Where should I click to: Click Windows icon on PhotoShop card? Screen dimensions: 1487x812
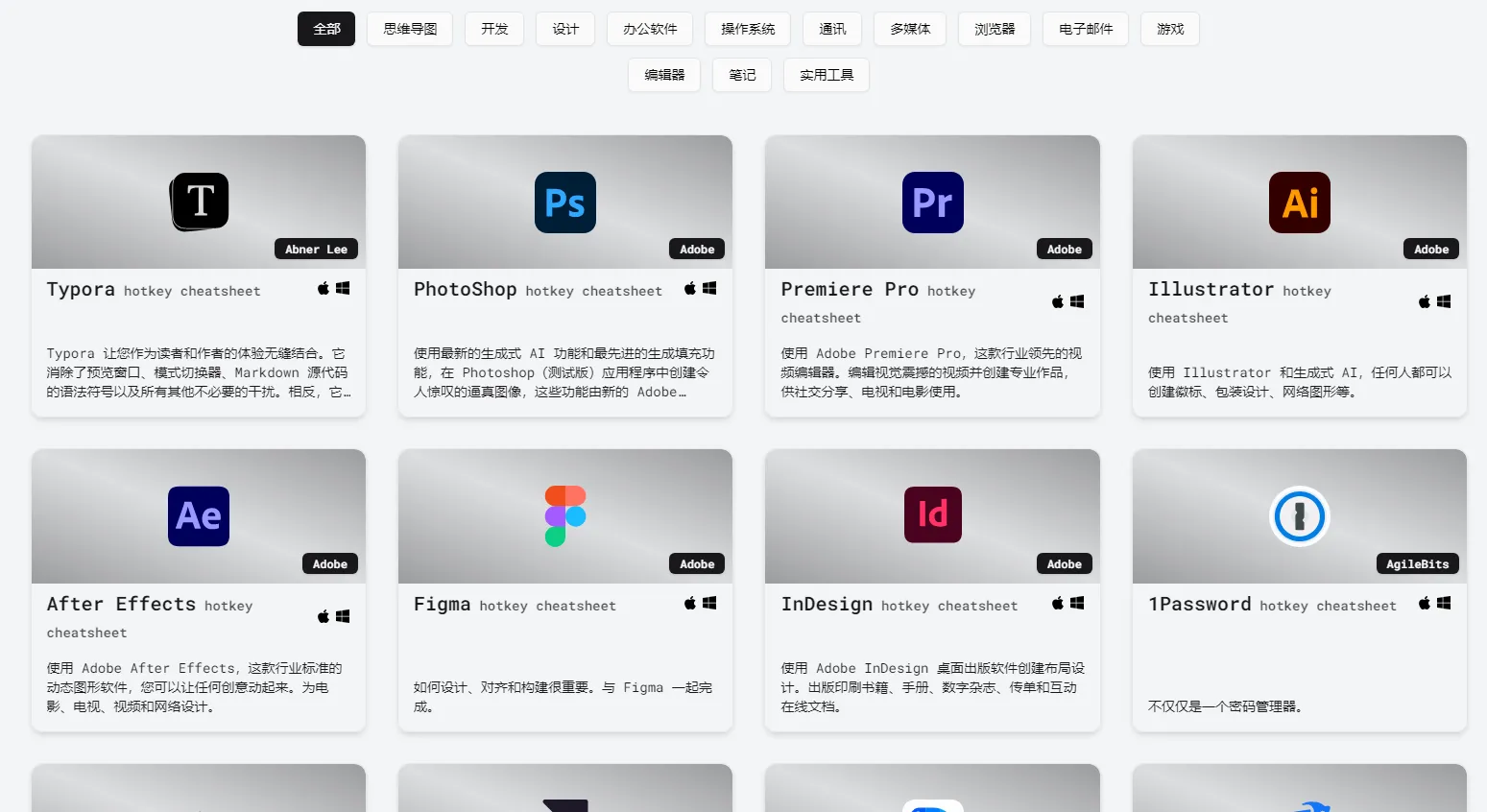[709, 288]
